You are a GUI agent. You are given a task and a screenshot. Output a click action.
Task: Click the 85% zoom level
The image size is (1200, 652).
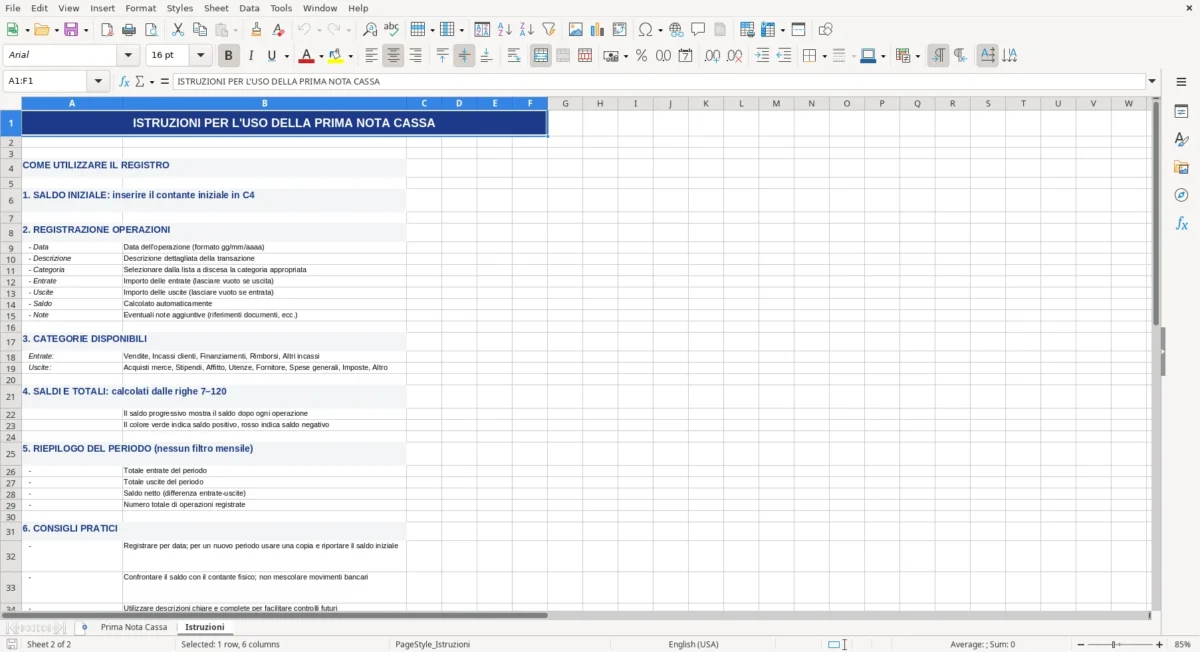(x=1182, y=644)
